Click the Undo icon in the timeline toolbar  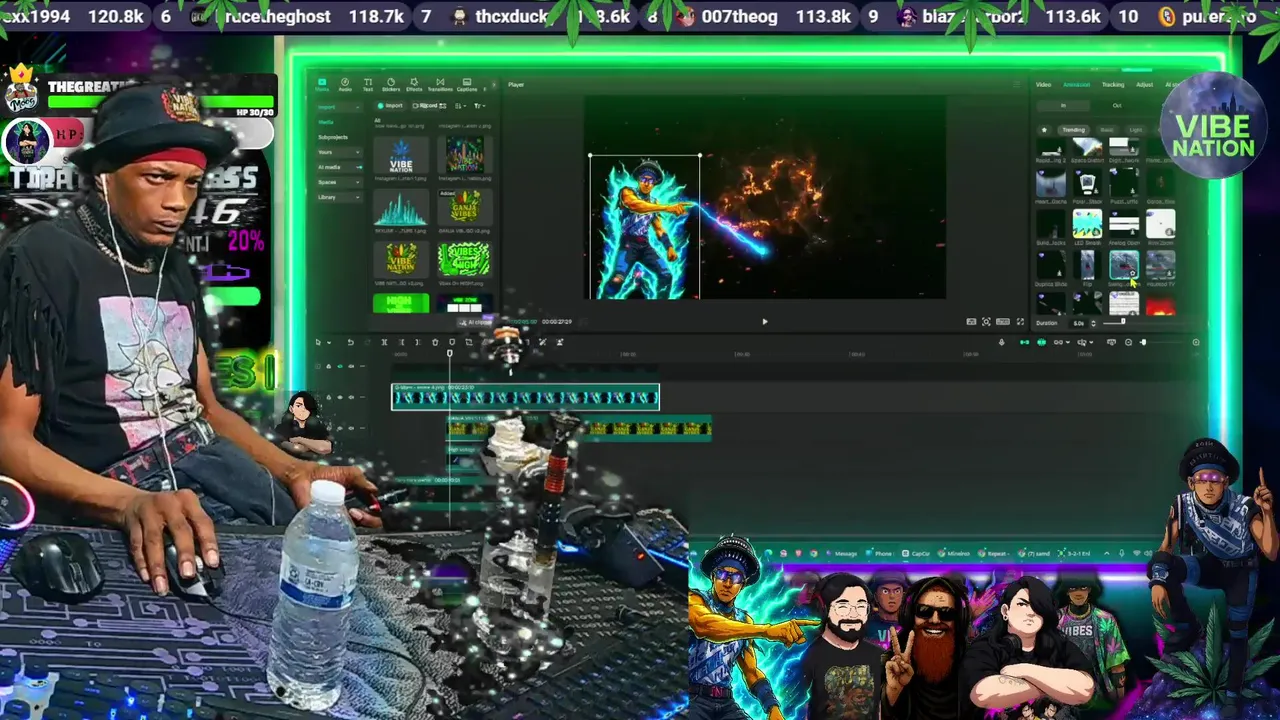pos(351,343)
